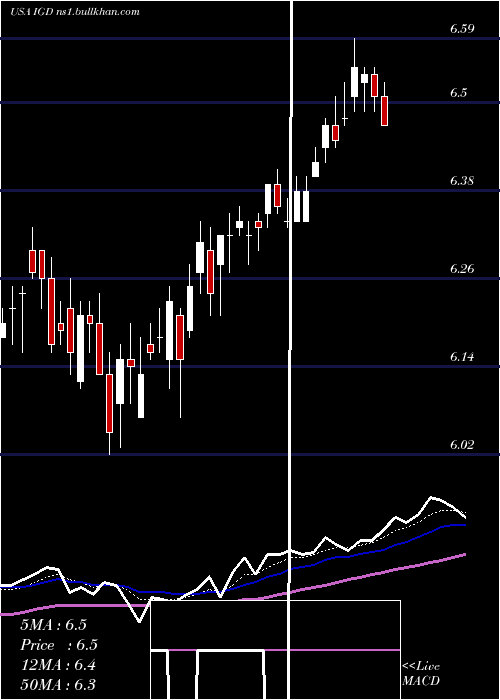
Task: Select the 6.59 price axis label
Action: pos(462,29)
